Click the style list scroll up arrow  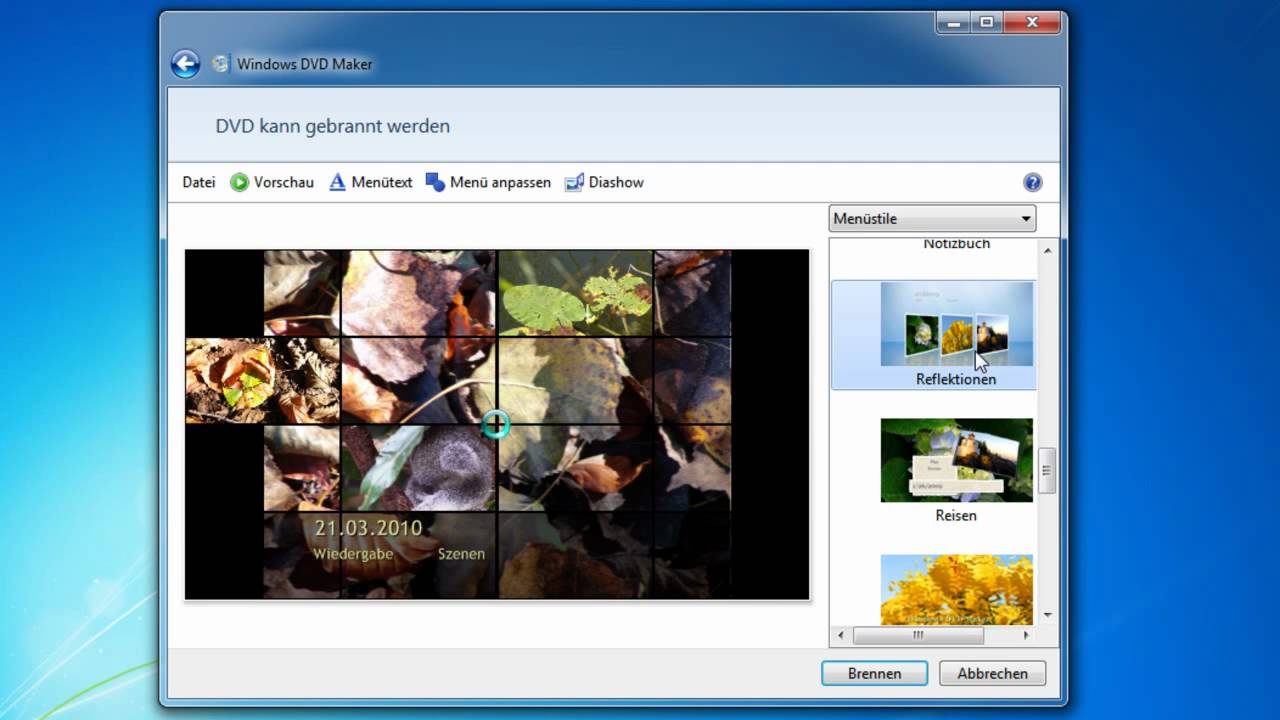pos(1047,249)
